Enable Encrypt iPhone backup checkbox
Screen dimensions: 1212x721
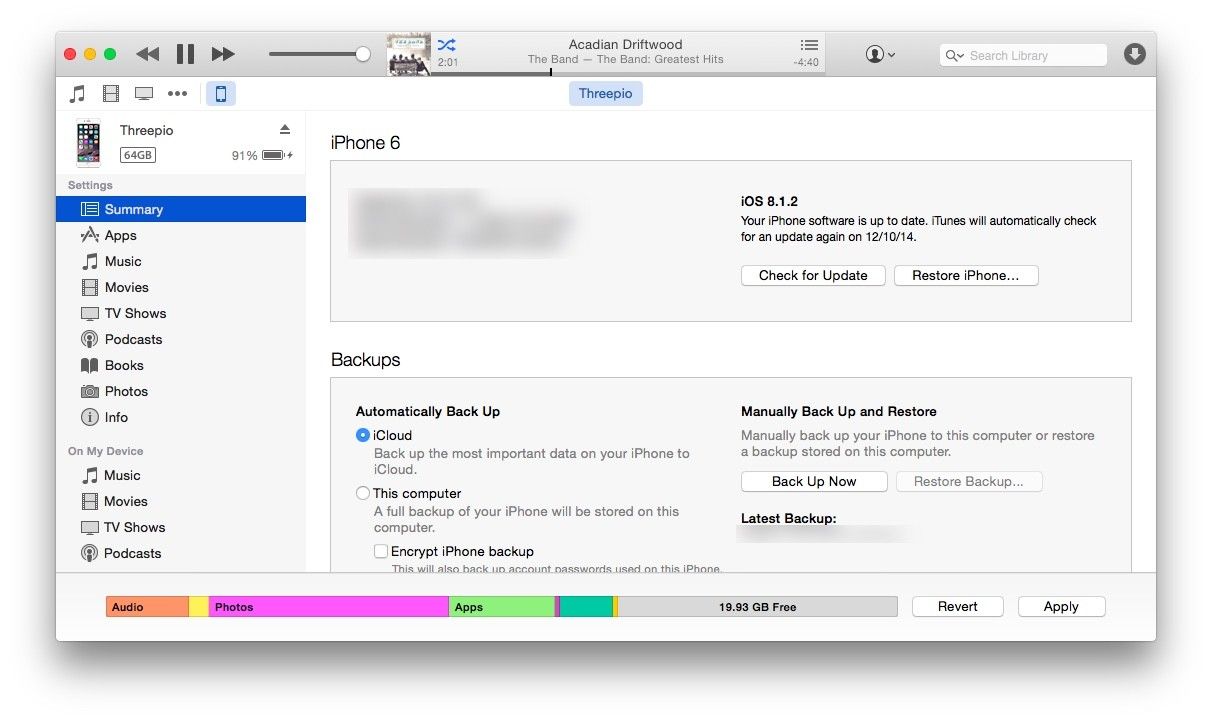click(381, 551)
